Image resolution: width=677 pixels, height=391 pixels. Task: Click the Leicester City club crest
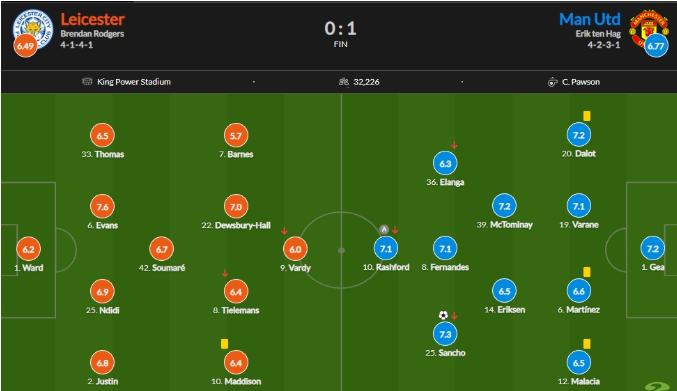[x=33, y=29]
